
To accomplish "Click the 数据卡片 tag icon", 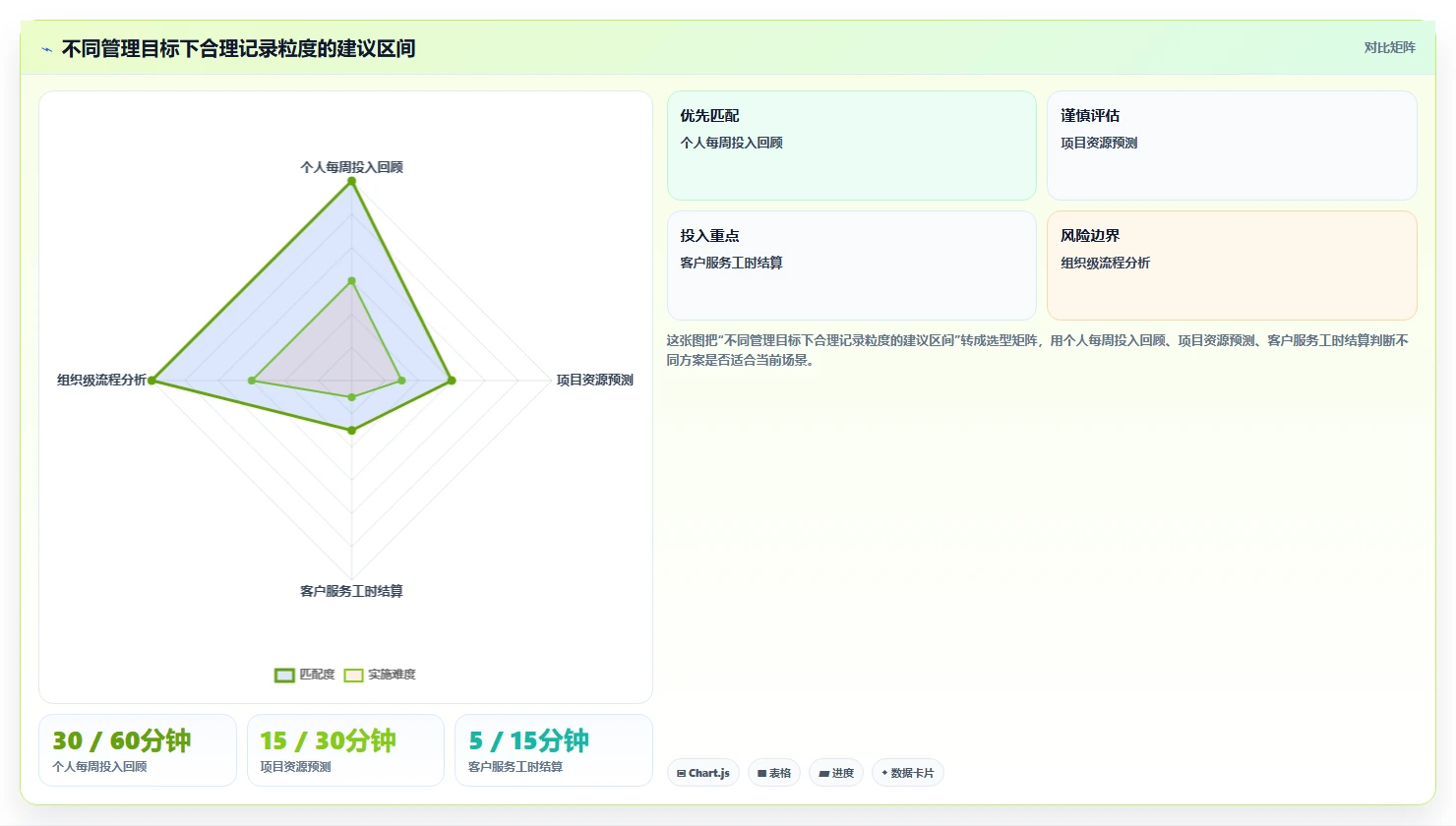I will coord(884,773).
